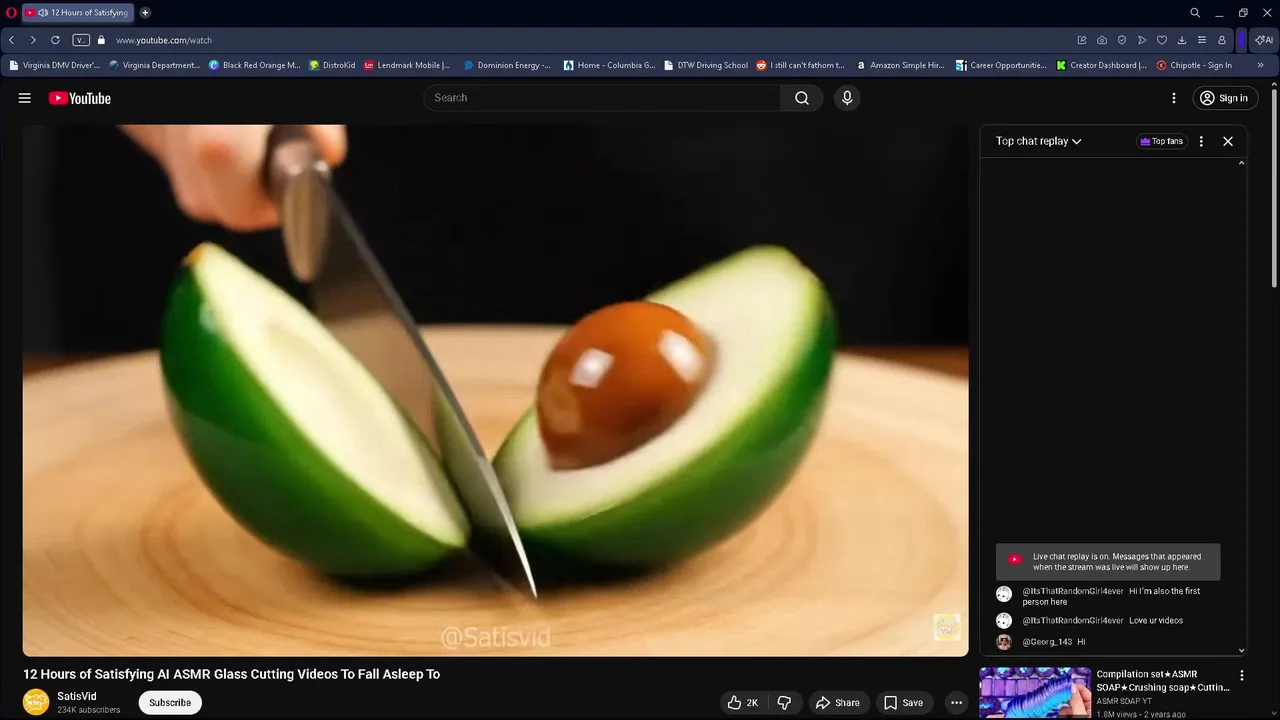The height and width of the screenshot is (720, 1280).
Task: Open Easy Setup sliders icon
Action: point(1202,40)
